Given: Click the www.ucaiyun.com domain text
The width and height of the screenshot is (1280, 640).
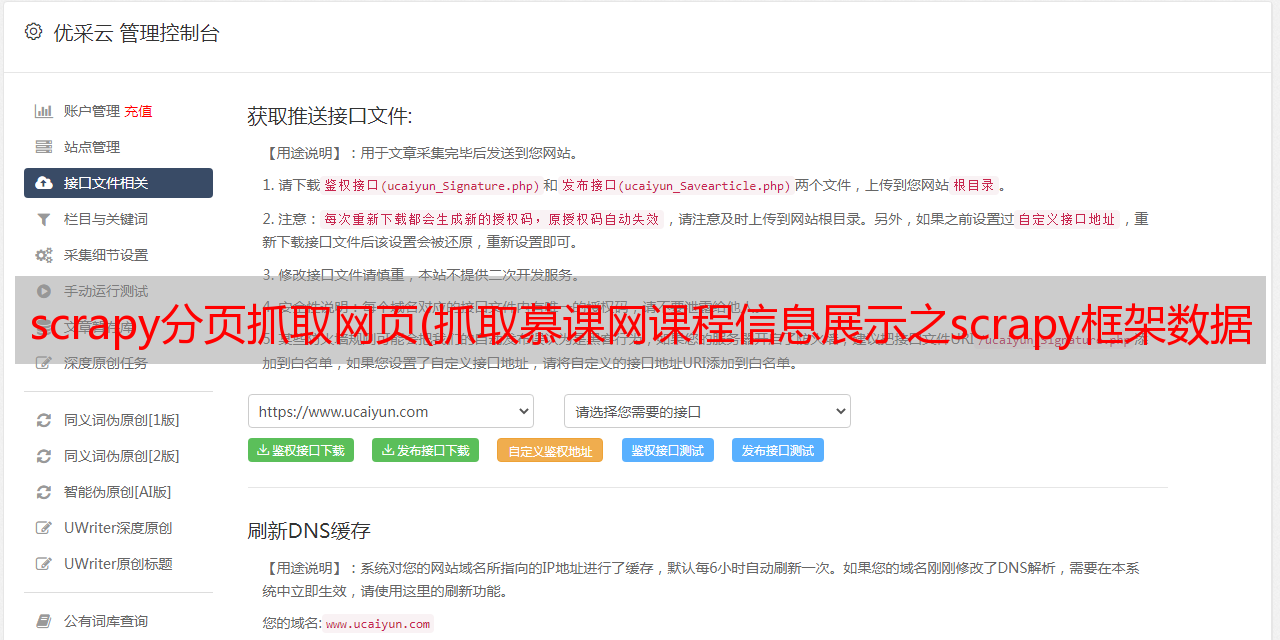Looking at the screenshot, I should [x=378, y=623].
